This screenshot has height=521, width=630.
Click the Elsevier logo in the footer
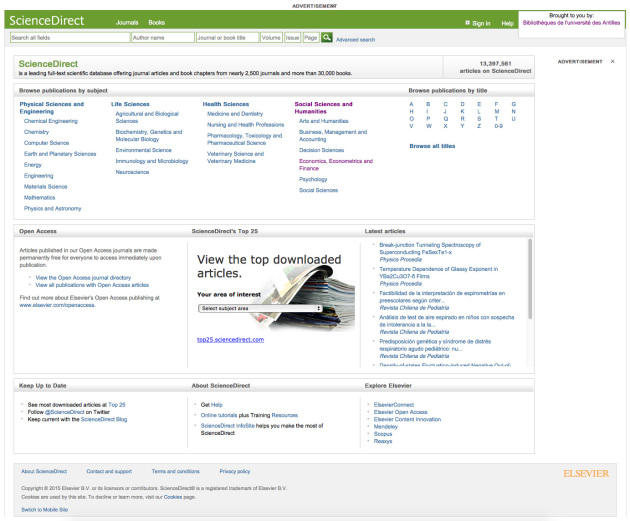(587, 472)
